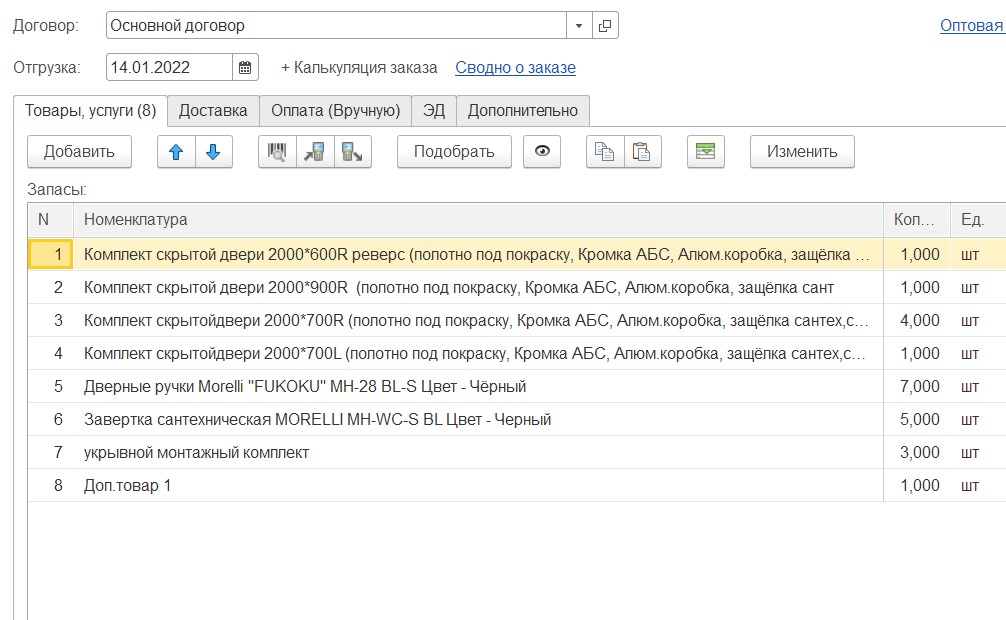The height and width of the screenshot is (620, 1006).
Task: Click the move row up arrow
Action: click(x=177, y=152)
